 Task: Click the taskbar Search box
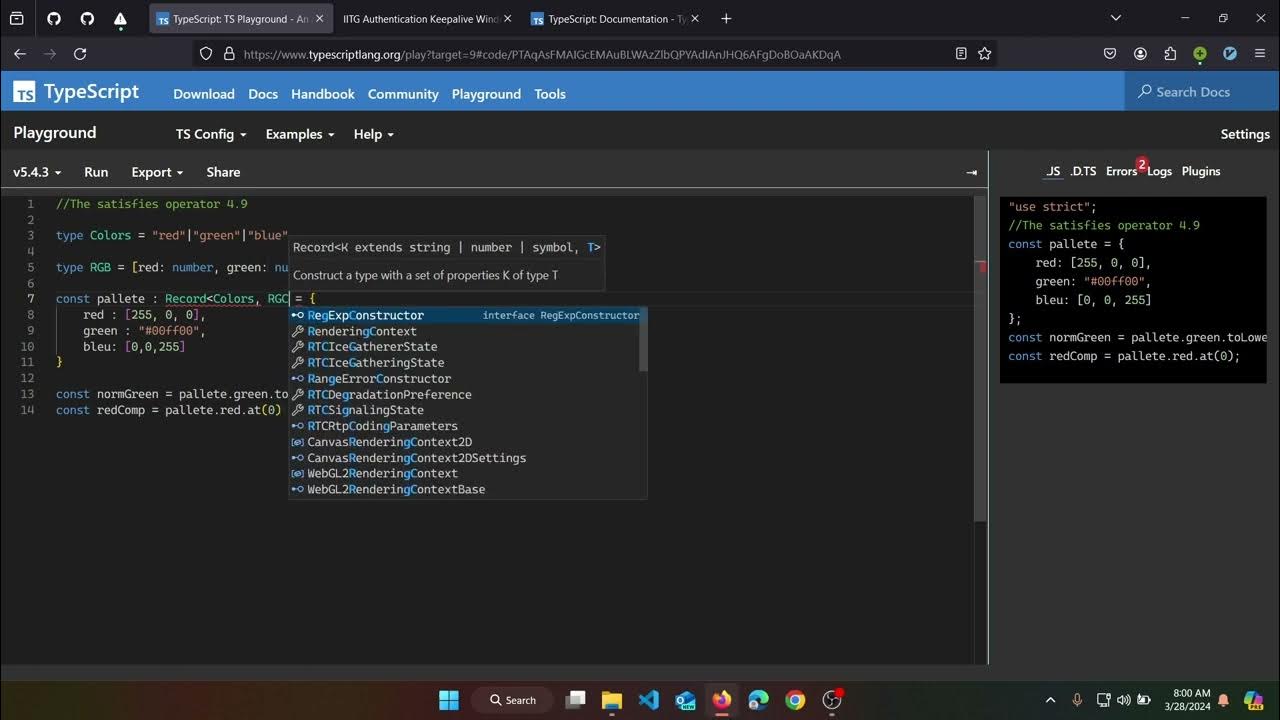coord(513,700)
